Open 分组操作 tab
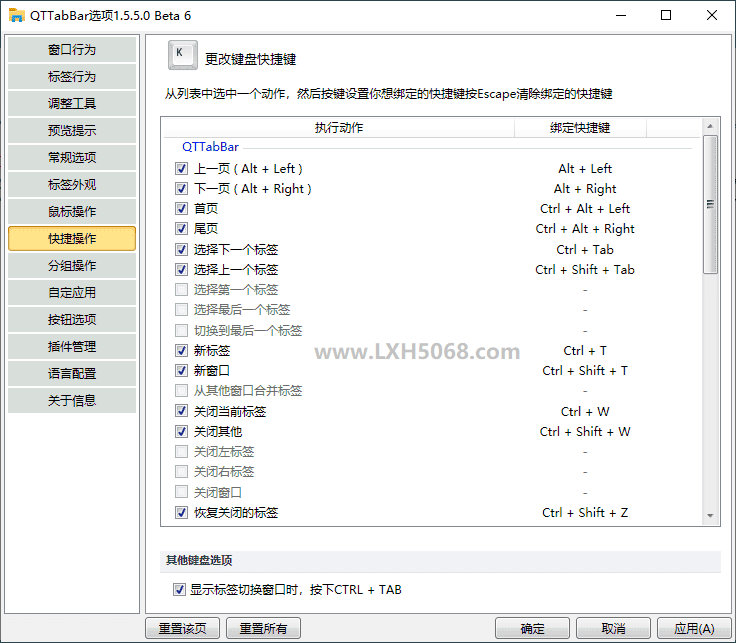Viewport: 736px width, 643px height. tap(72, 266)
